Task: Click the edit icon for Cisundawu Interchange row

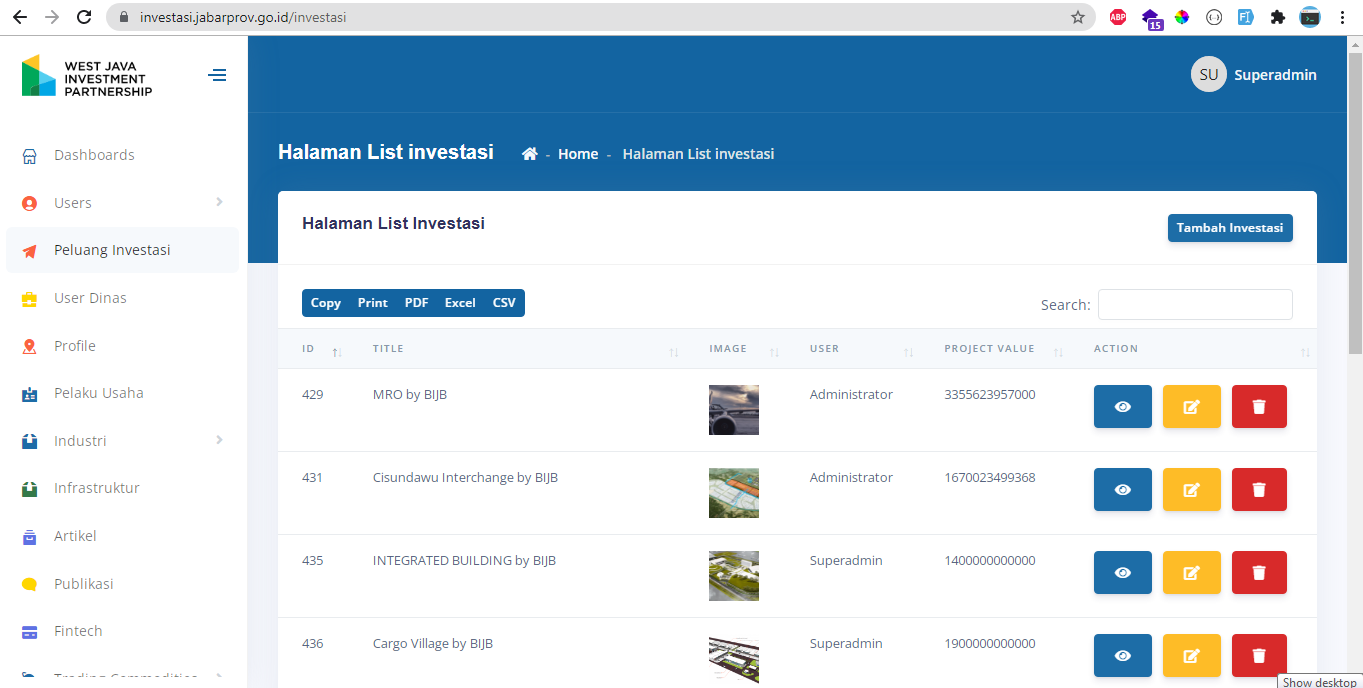Action: pos(1191,490)
